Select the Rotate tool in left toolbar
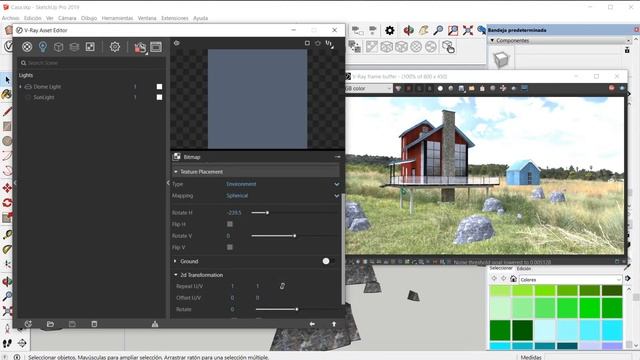The image size is (640, 360). tap(7, 203)
